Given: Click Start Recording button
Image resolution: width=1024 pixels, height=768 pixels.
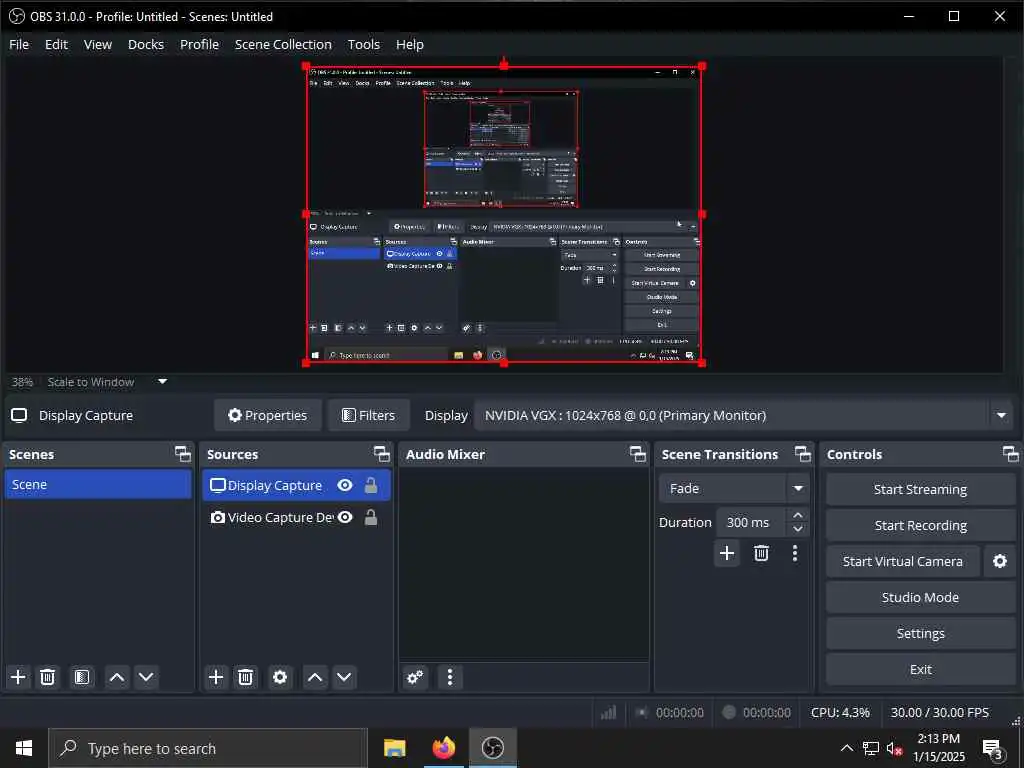Looking at the screenshot, I should tap(920, 525).
